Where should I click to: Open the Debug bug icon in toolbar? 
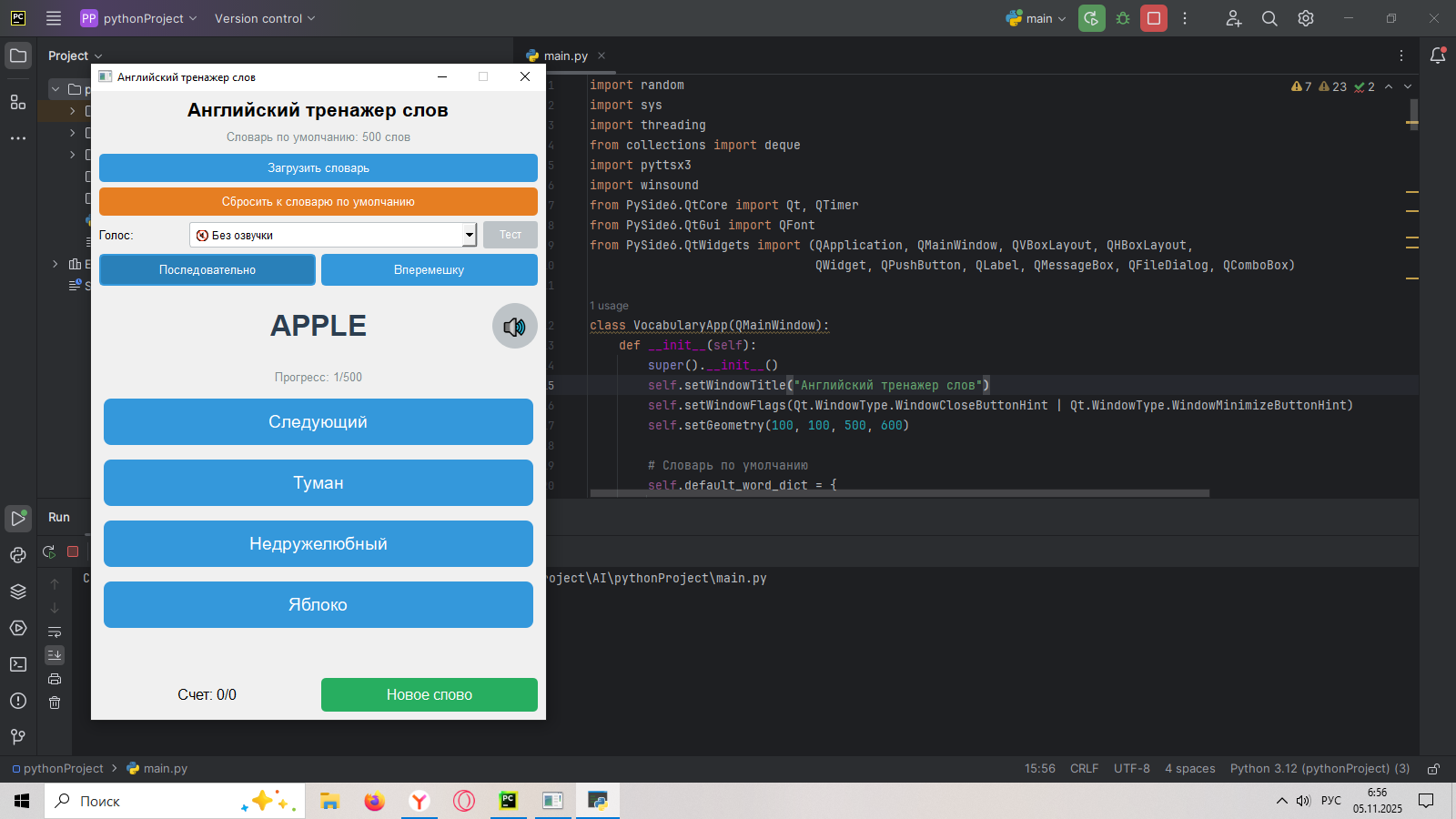[1123, 18]
